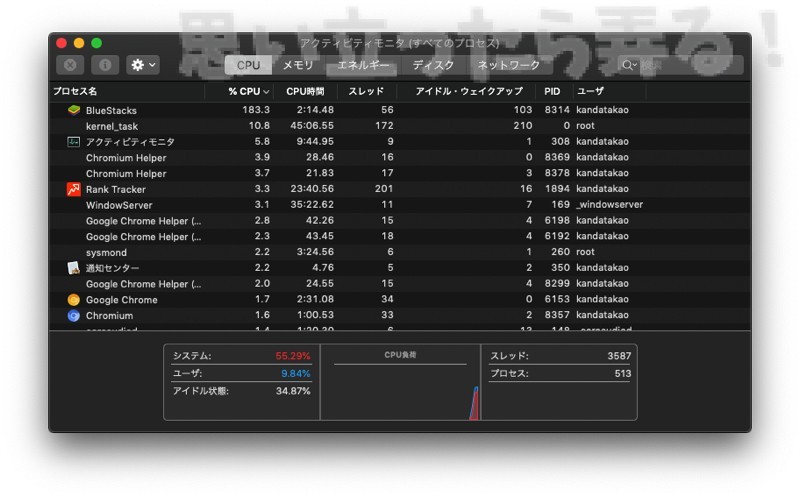The width and height of the screenshot is (800, 497).
Task: Select the 通知センター process row
Action: click(399, 267)
